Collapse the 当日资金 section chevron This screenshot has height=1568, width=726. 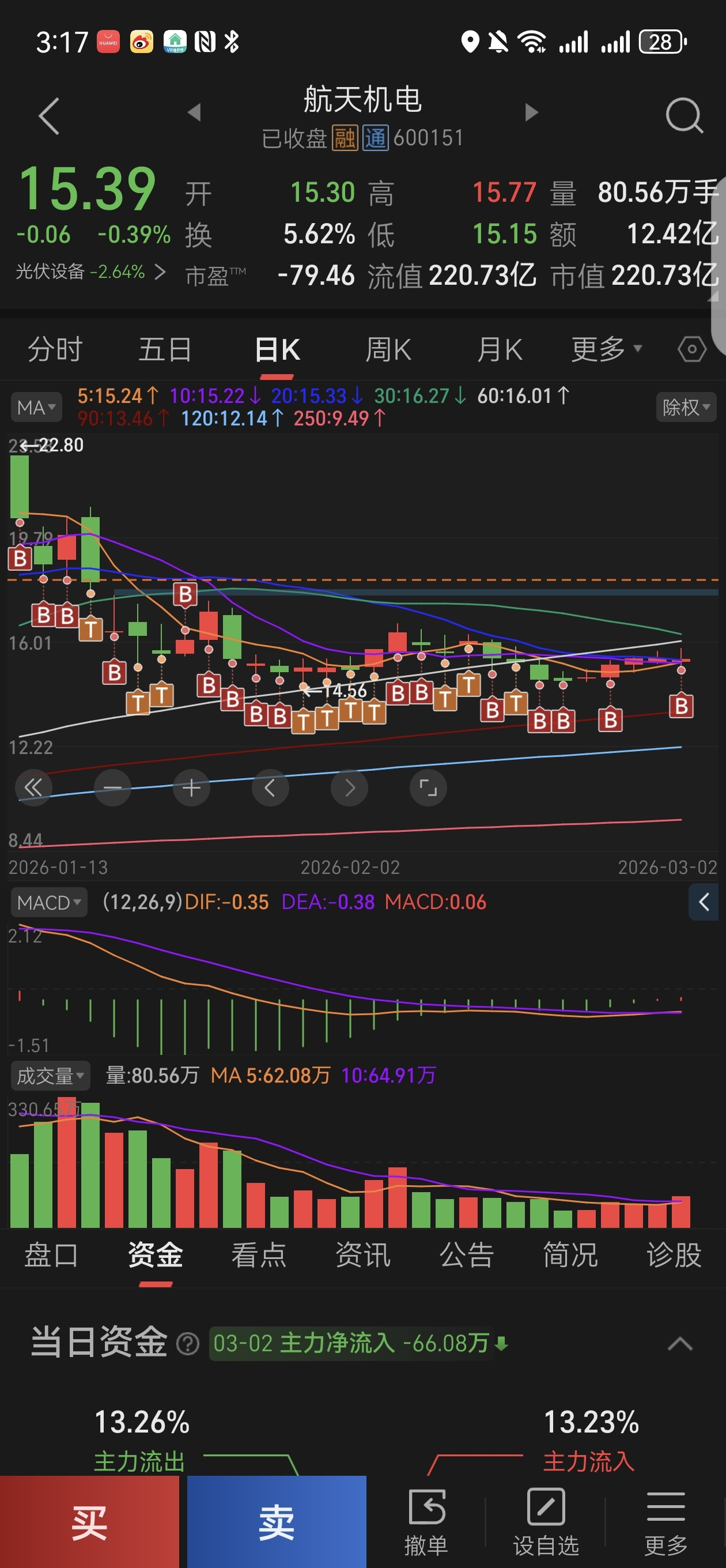coord(680,1343)
